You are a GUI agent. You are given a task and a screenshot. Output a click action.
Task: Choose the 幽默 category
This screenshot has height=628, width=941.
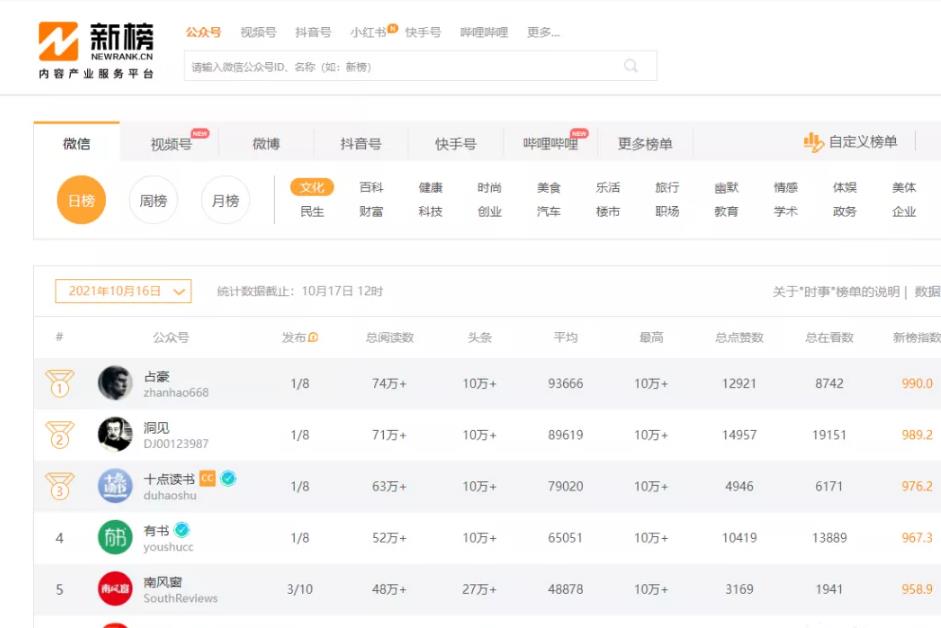(726, 187)
